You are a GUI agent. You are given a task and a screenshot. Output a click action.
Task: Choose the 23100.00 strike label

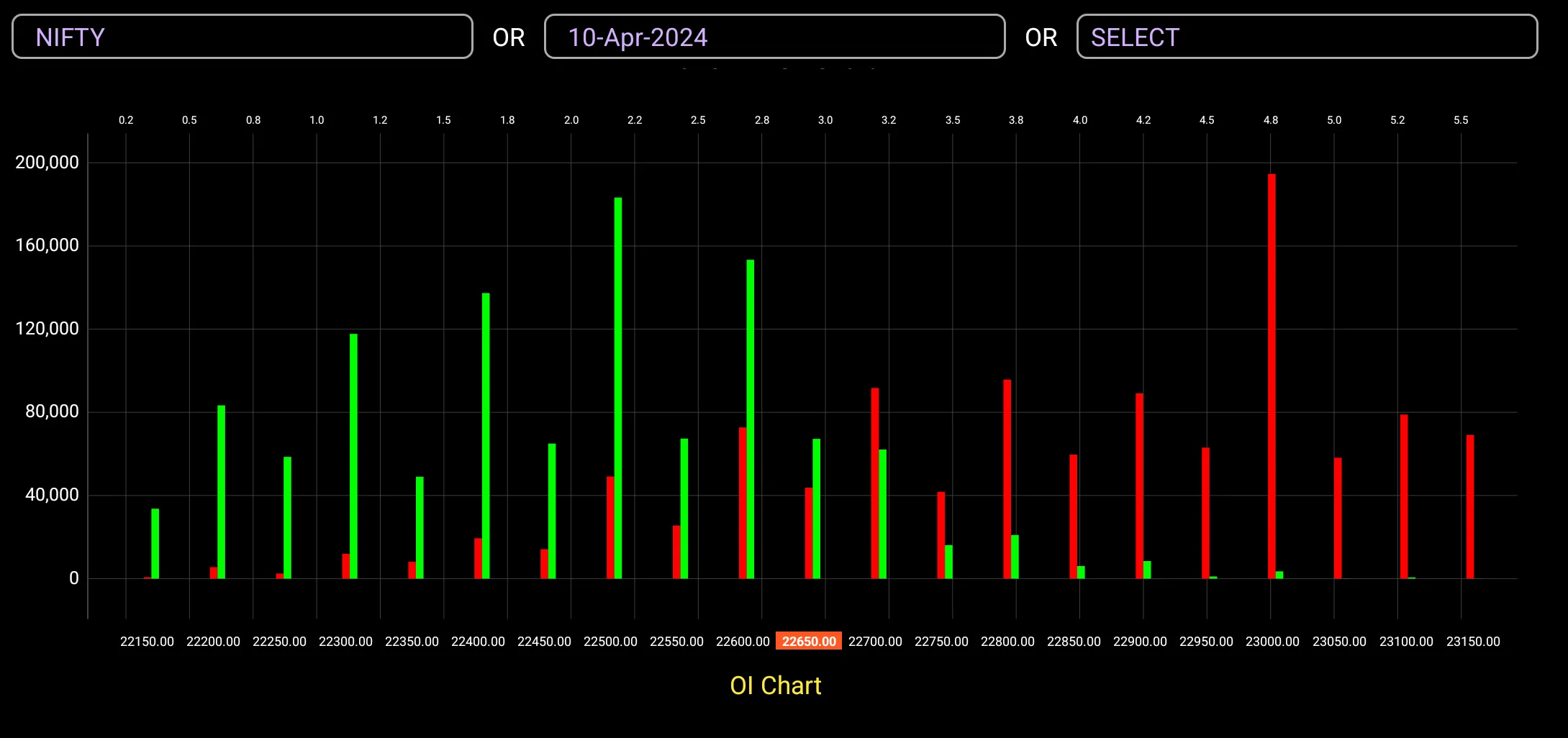1406,641
